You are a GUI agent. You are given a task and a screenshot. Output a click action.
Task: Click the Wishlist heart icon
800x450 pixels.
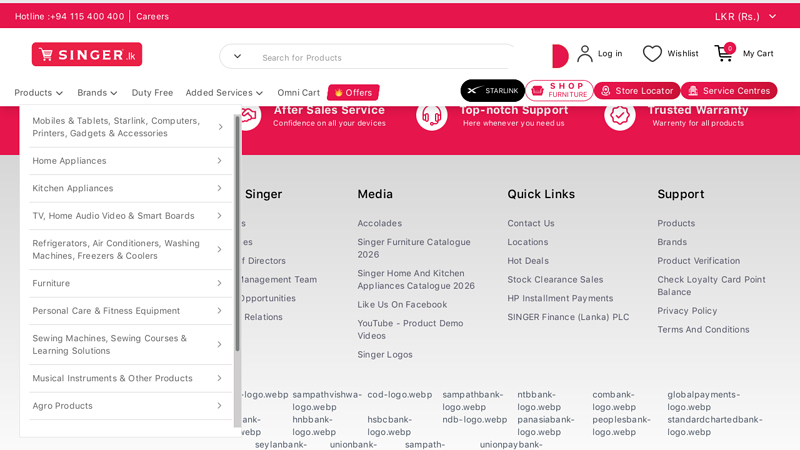click(652, 54)
